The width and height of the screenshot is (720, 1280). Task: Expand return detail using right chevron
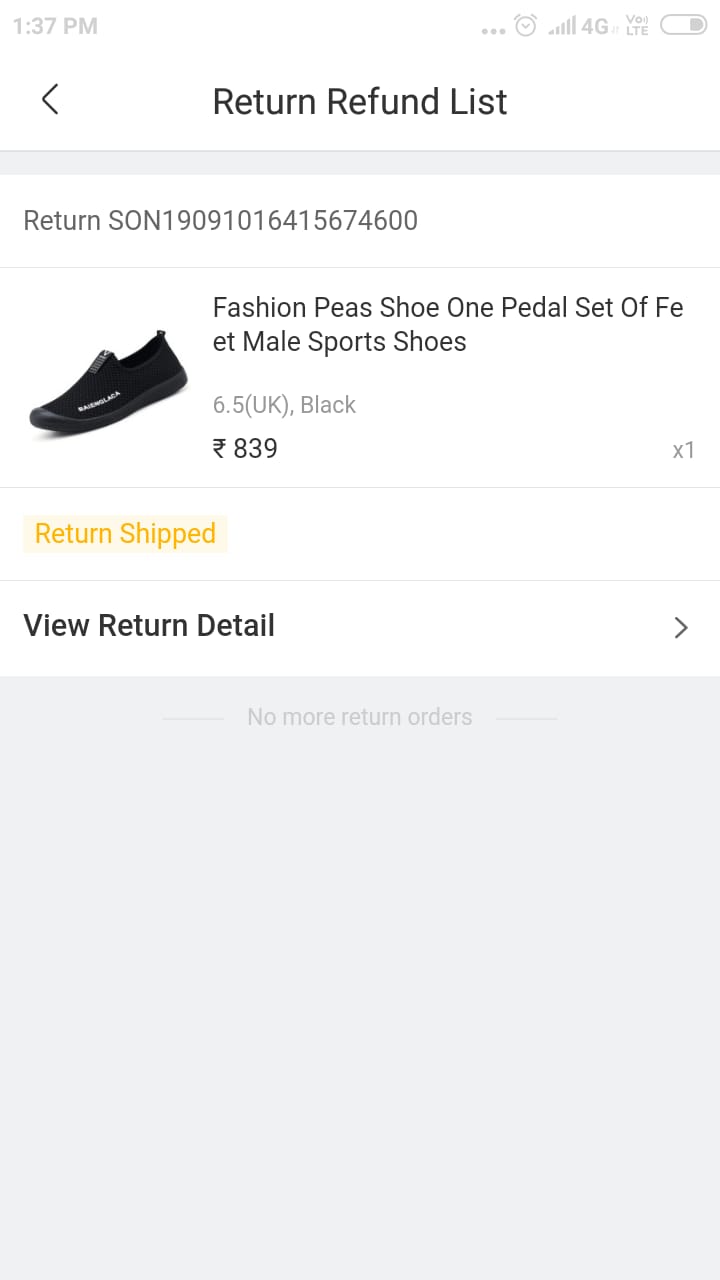[681, 627]
